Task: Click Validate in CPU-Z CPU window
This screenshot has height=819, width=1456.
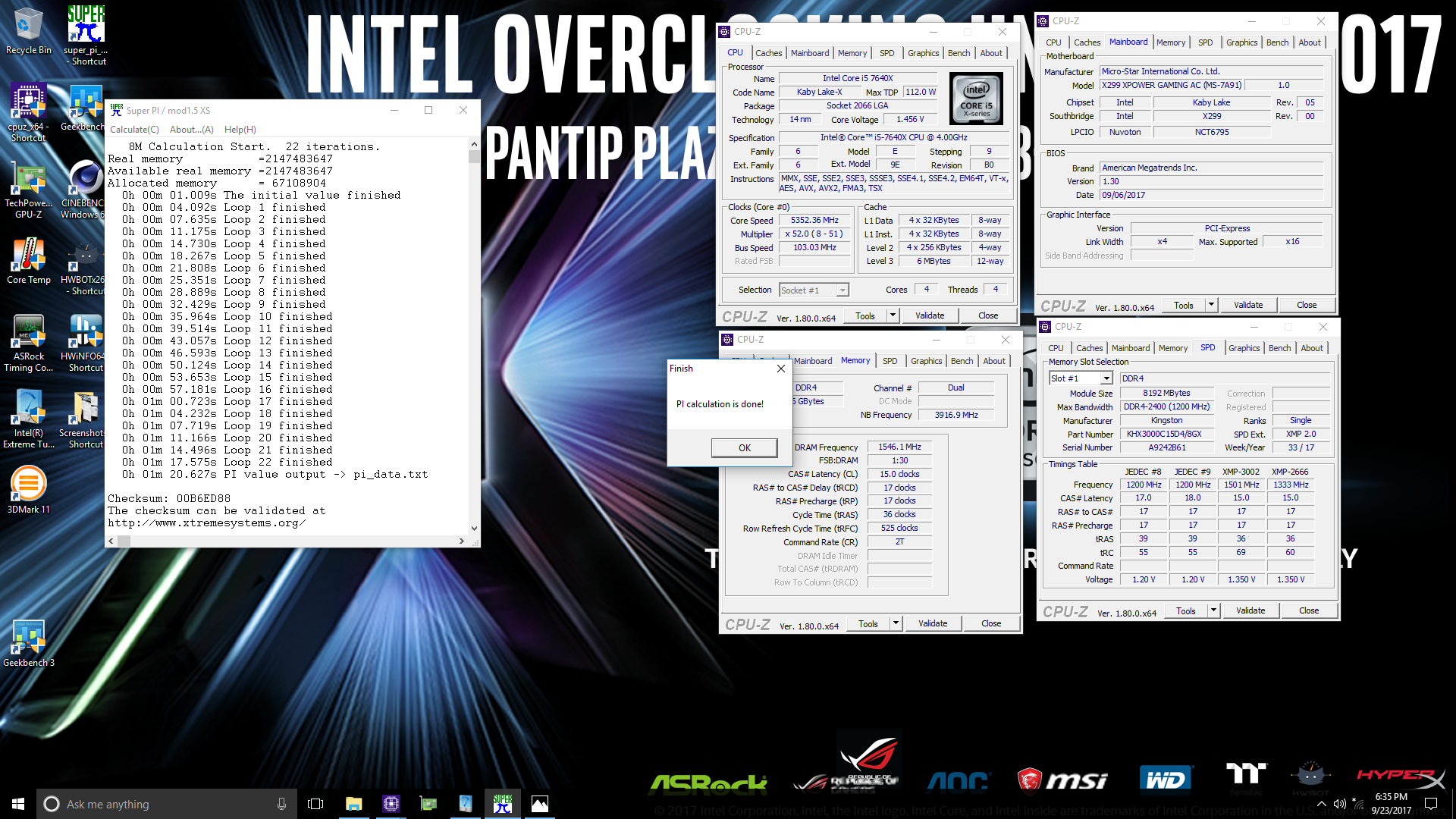Action: 930,315
